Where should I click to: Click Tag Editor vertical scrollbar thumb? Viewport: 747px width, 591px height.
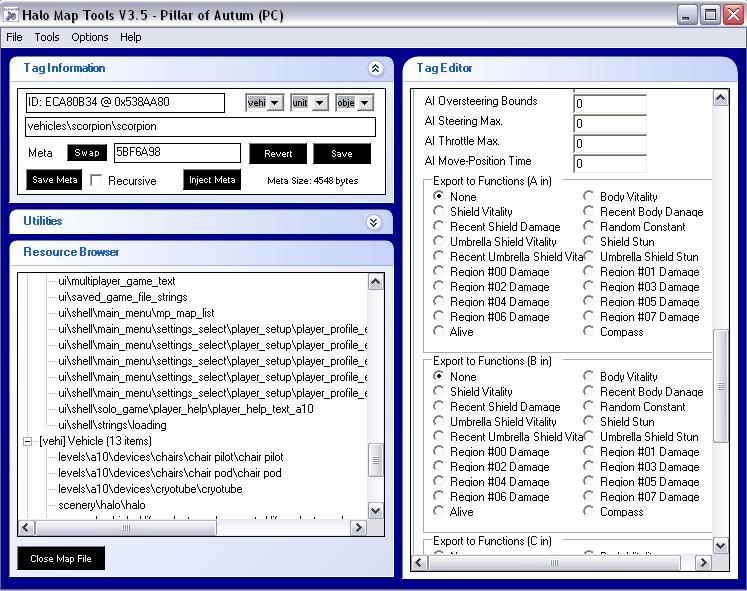click(720, 386)
